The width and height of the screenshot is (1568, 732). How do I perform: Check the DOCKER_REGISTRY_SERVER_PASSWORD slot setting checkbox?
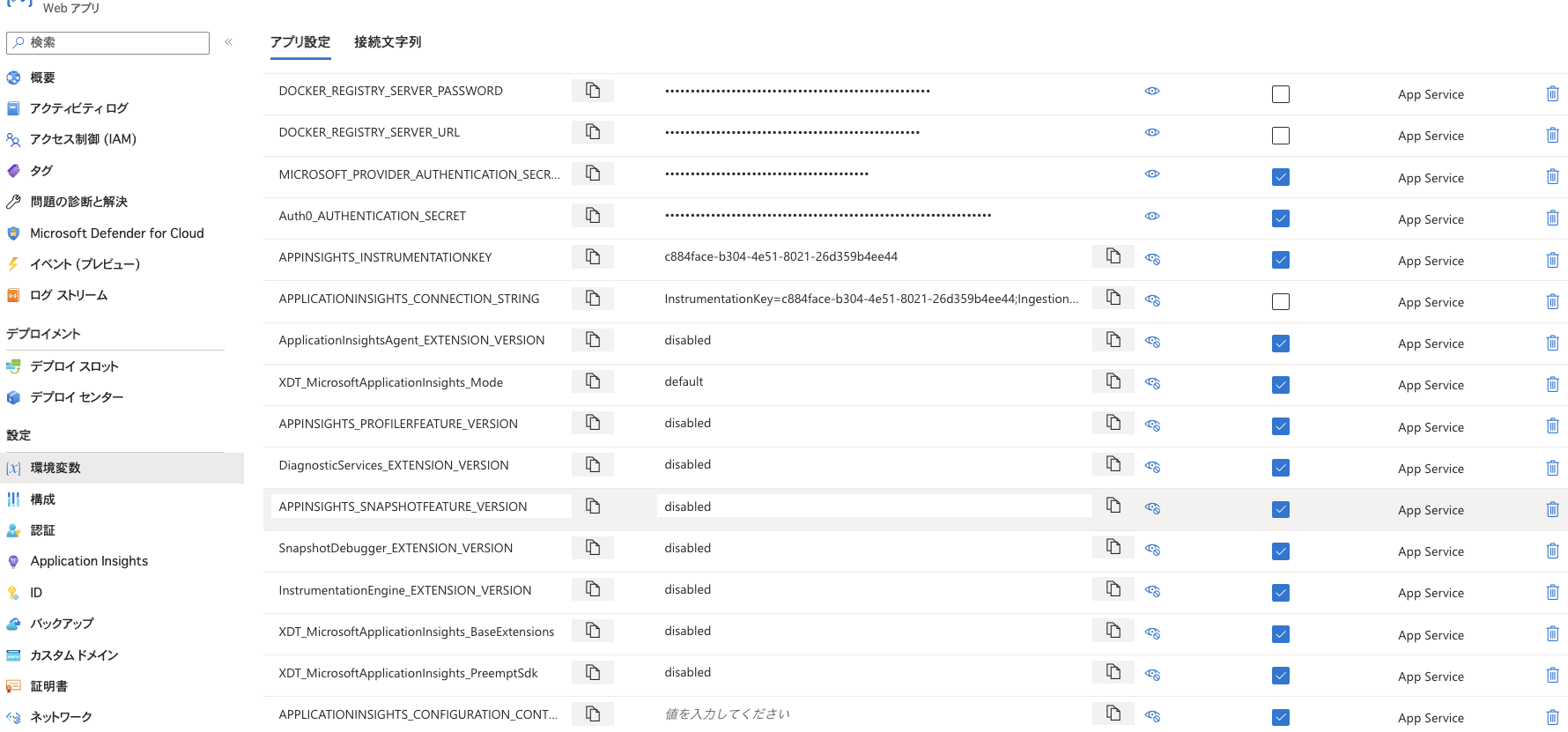pyautogui.click(x=1281, y=94)
